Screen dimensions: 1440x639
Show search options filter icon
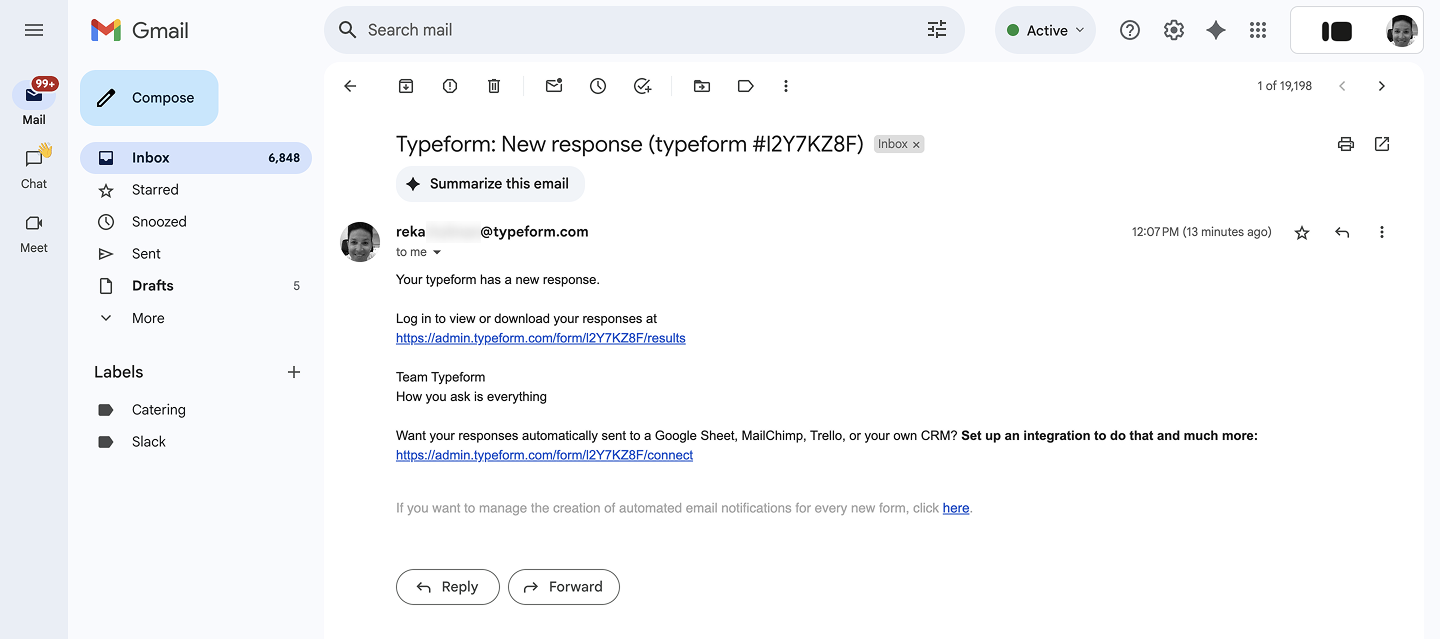937,30
